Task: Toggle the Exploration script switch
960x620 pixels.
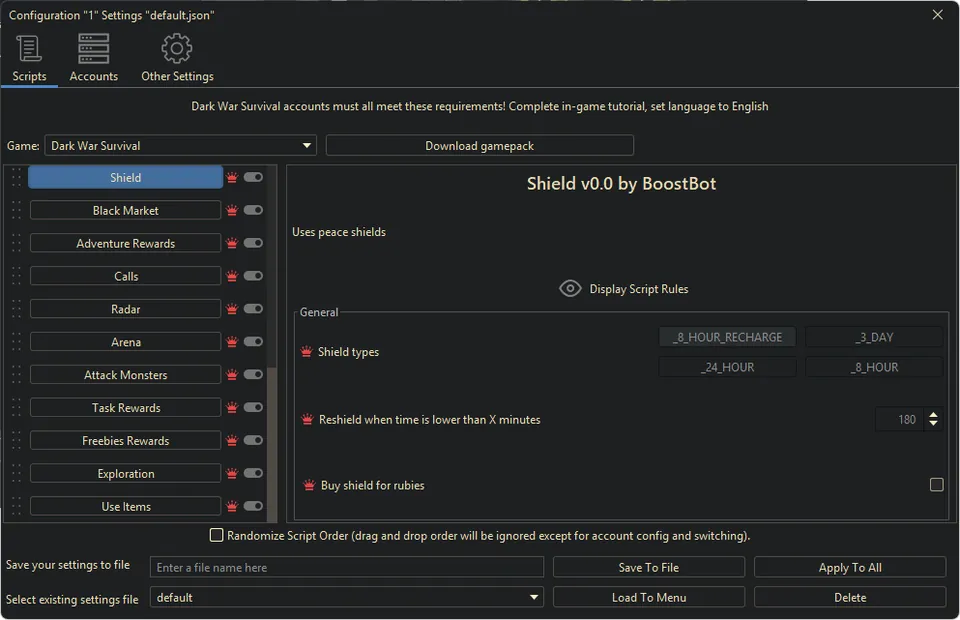Action: [x=253, y=473]
